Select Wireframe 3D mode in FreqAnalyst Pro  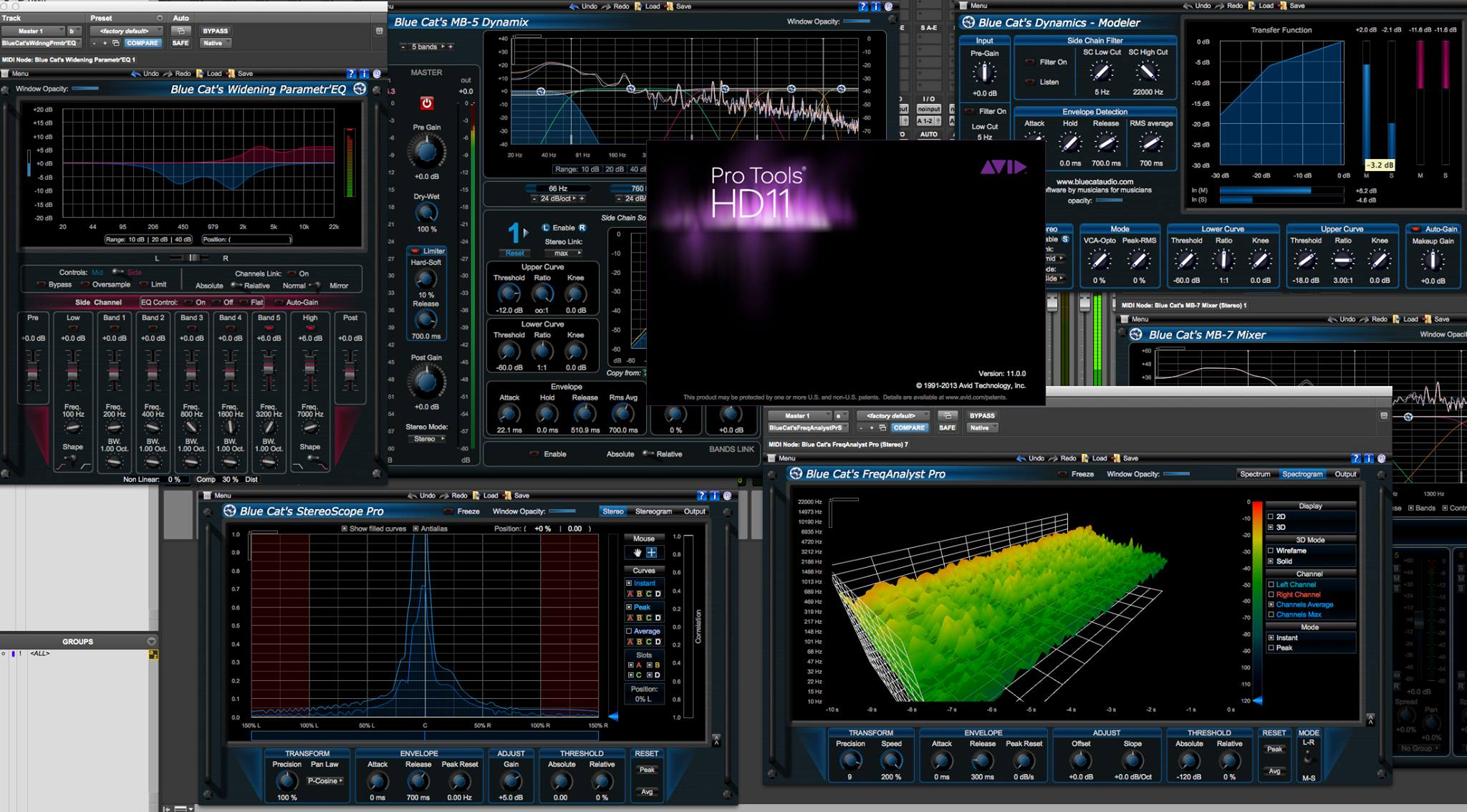pyautogui.click(x=1271, y=551)
